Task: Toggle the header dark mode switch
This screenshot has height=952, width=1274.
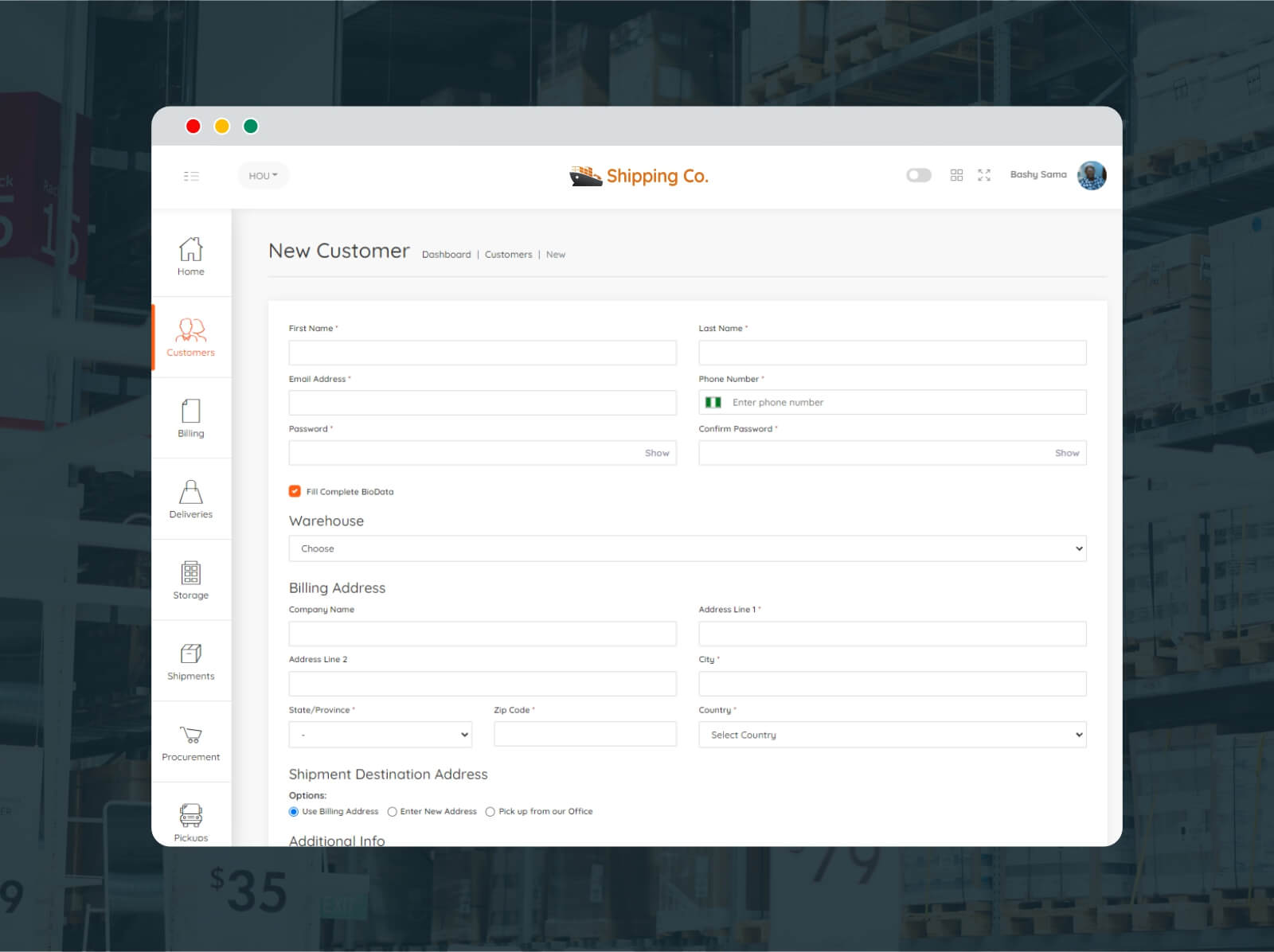Action: click(919, 175)
